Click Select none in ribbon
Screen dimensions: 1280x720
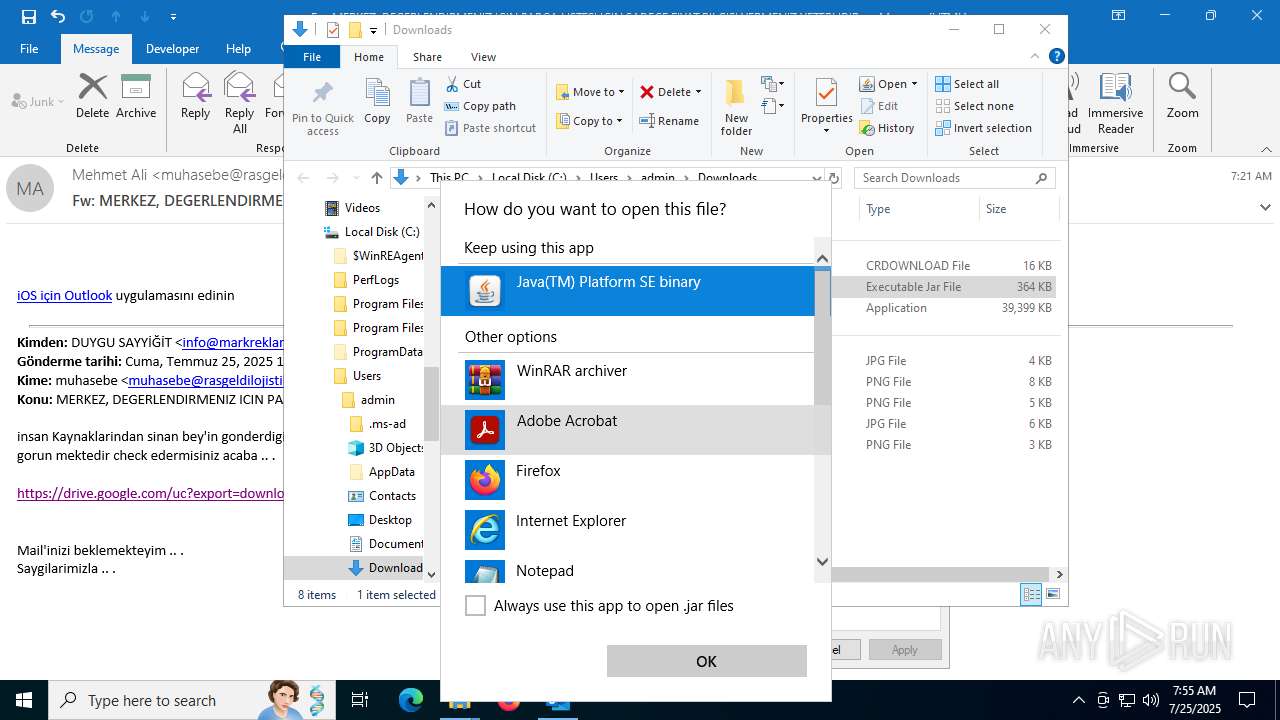coord(975,106)
